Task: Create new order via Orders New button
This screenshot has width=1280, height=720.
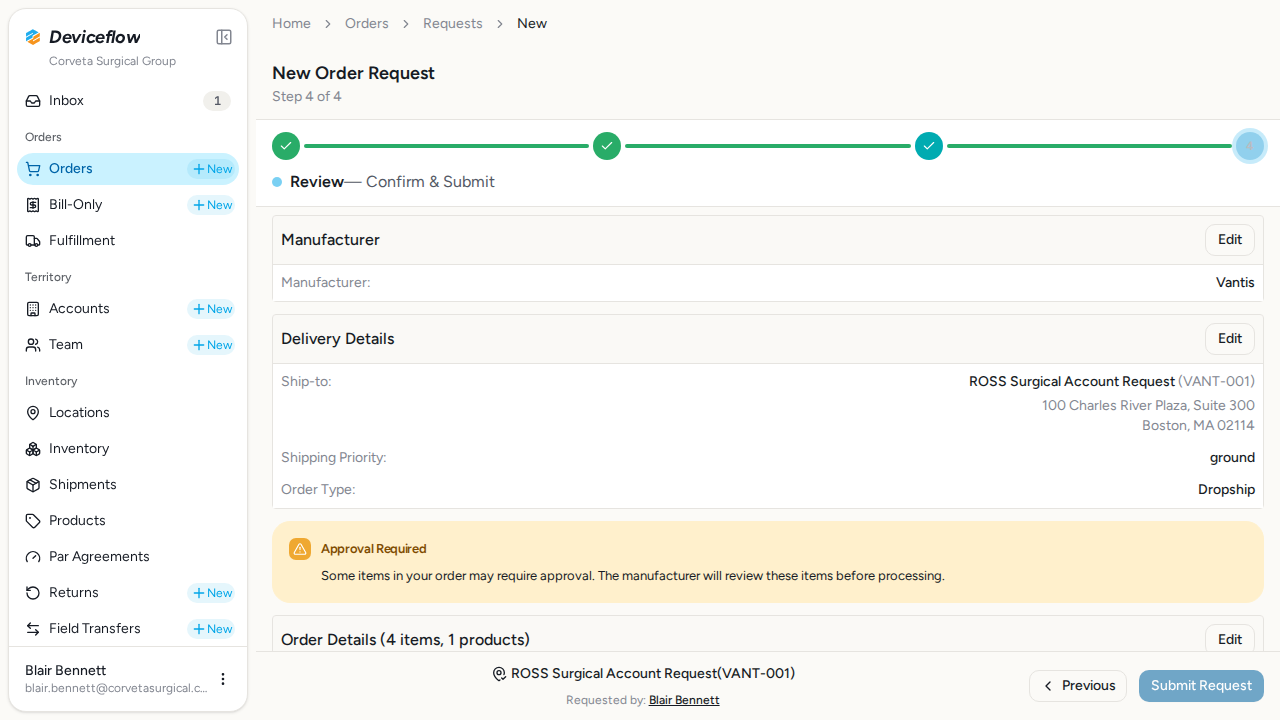Action: pos(212,169)
